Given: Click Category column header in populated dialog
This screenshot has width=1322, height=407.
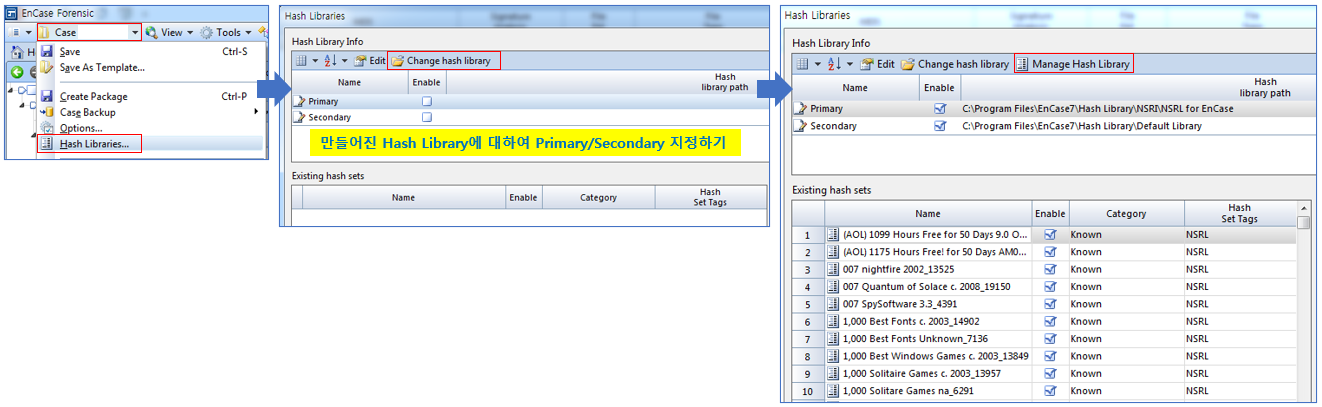Looking at the screenshot, I should coord(1126,213).
